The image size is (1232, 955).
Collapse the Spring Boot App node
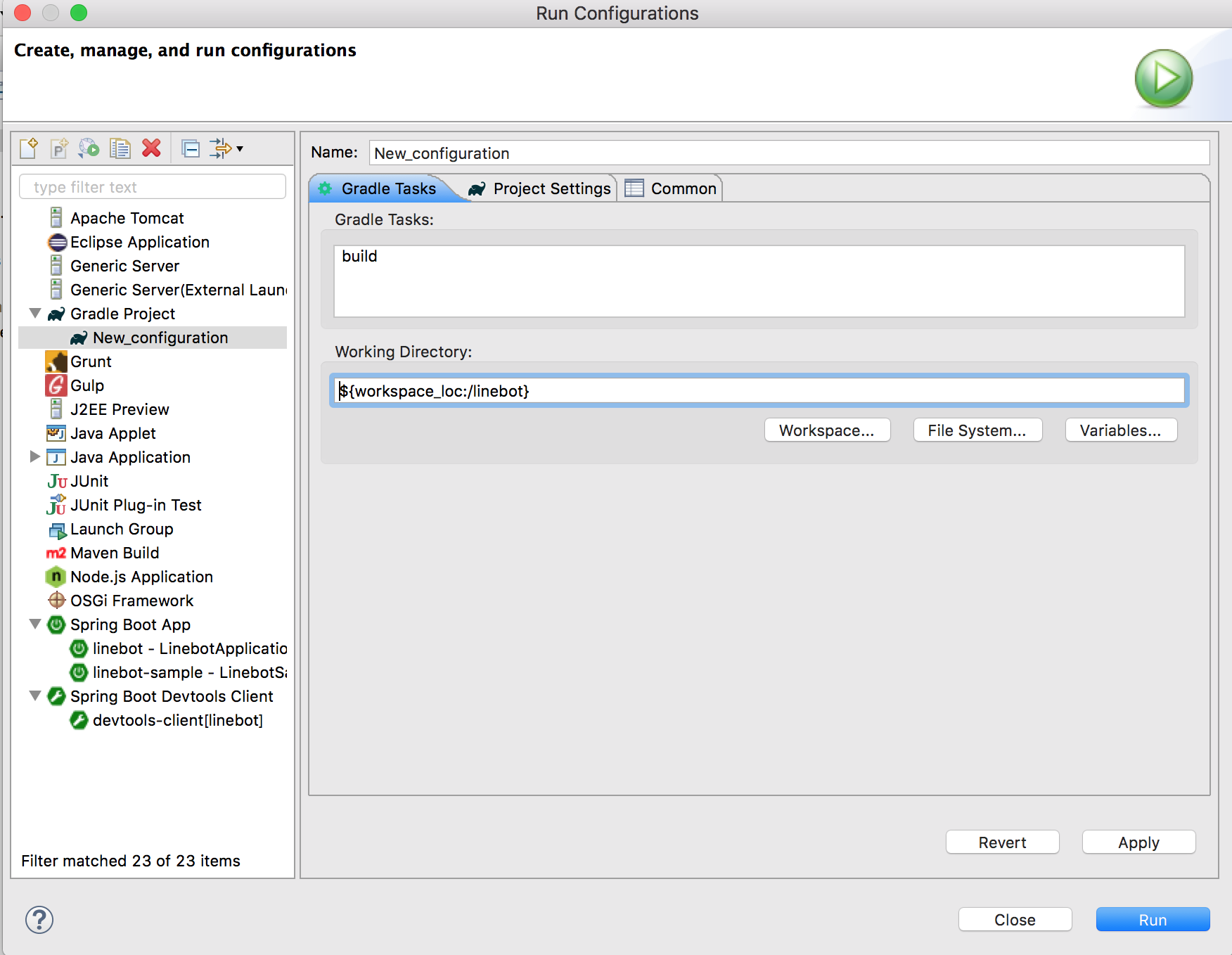pos(35,624)
